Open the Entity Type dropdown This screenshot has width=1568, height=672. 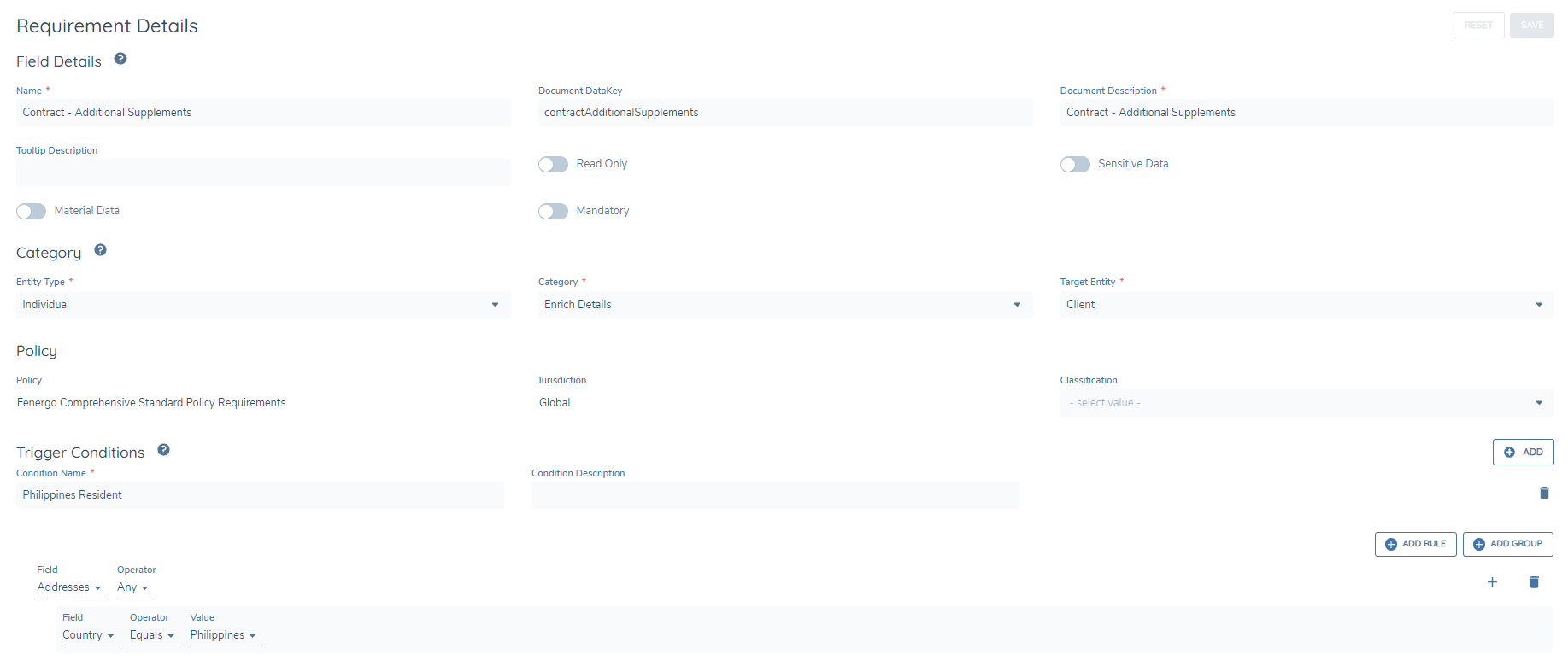point(263,305)
